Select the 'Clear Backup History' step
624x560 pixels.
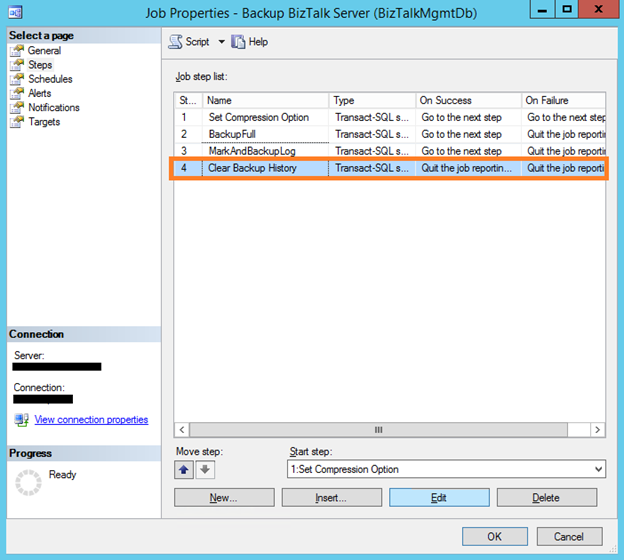pos(390,168)
